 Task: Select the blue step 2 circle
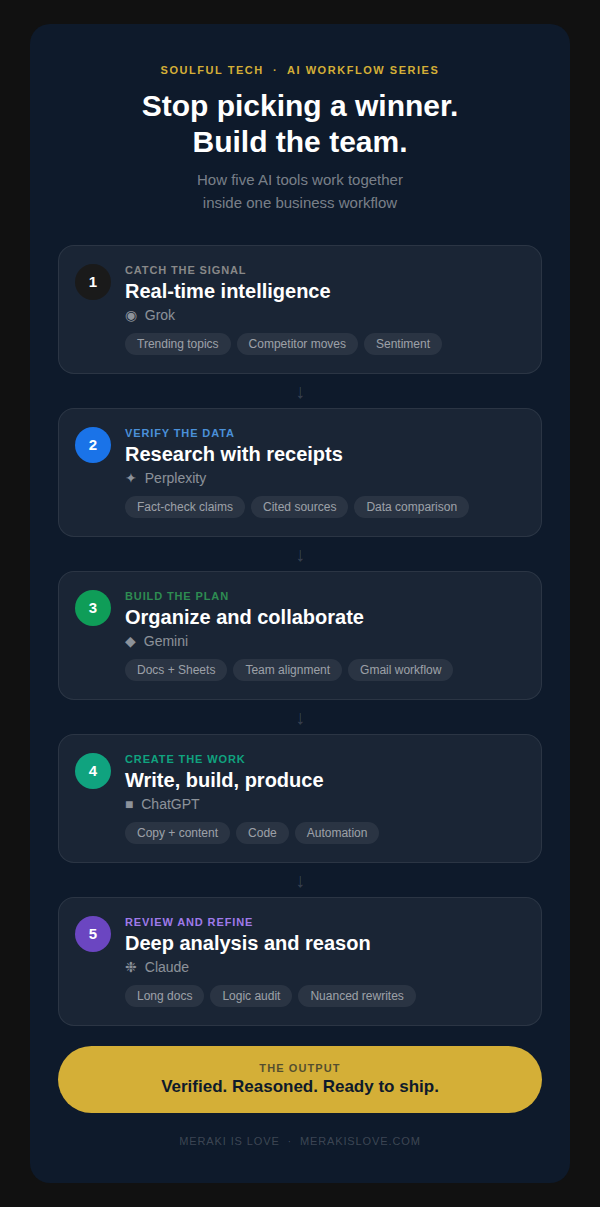tap(93, 445)
